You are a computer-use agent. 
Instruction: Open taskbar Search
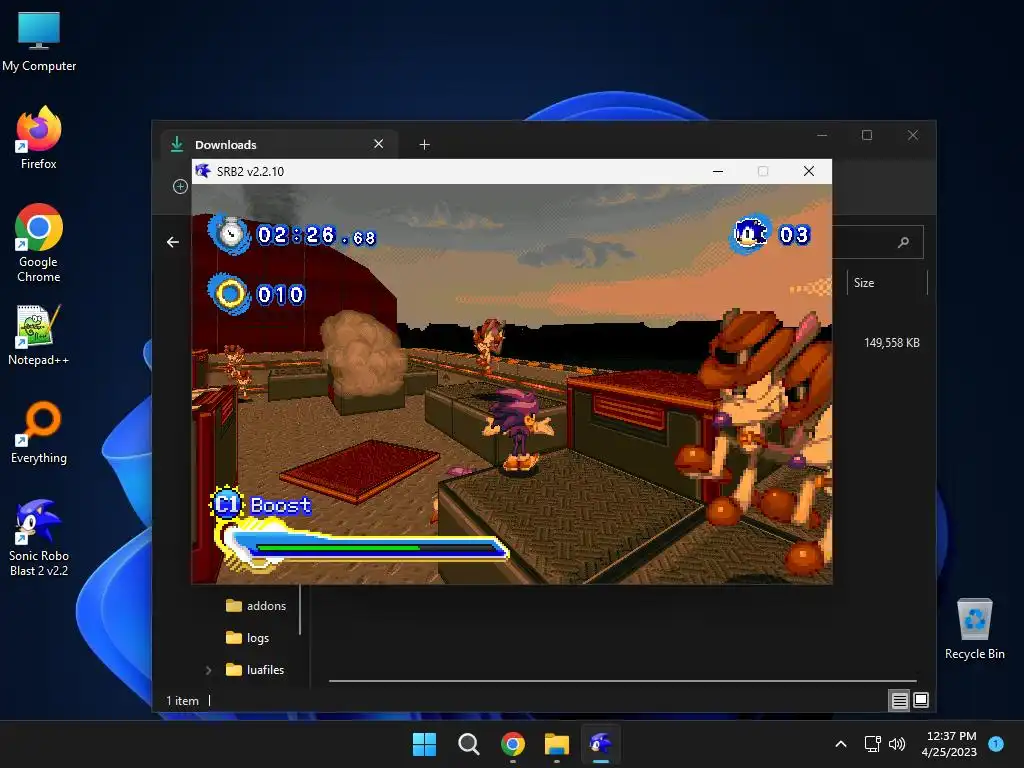click(468, 744)
